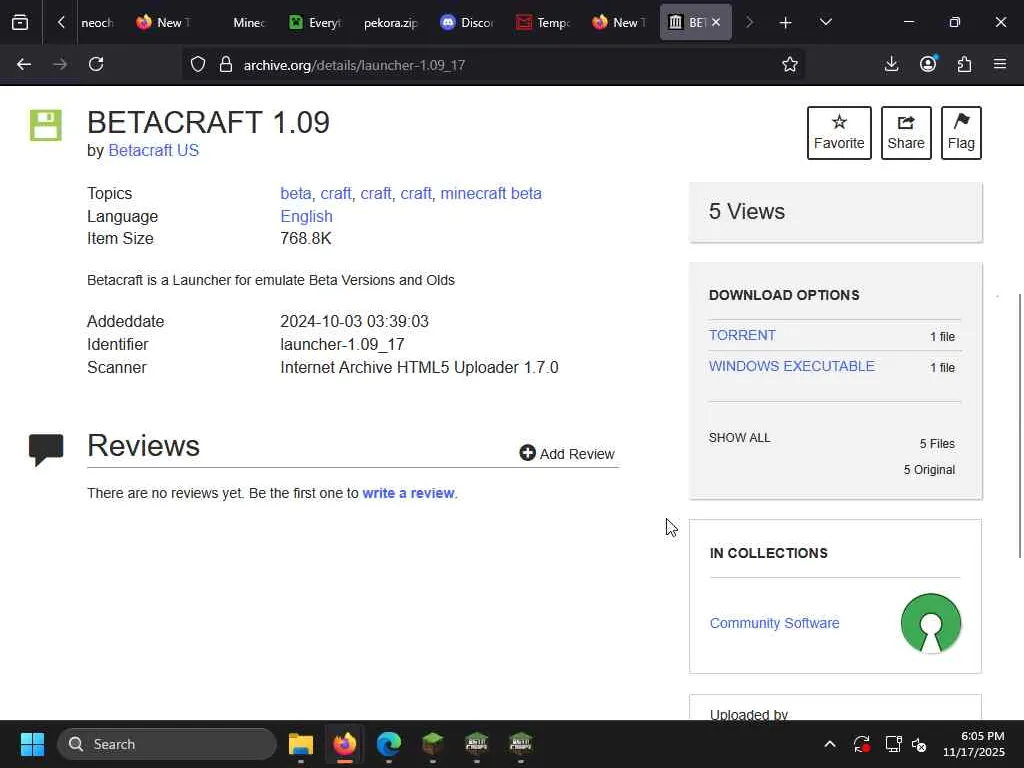Open the Firefox application menu

click(x=1000, y=64)
